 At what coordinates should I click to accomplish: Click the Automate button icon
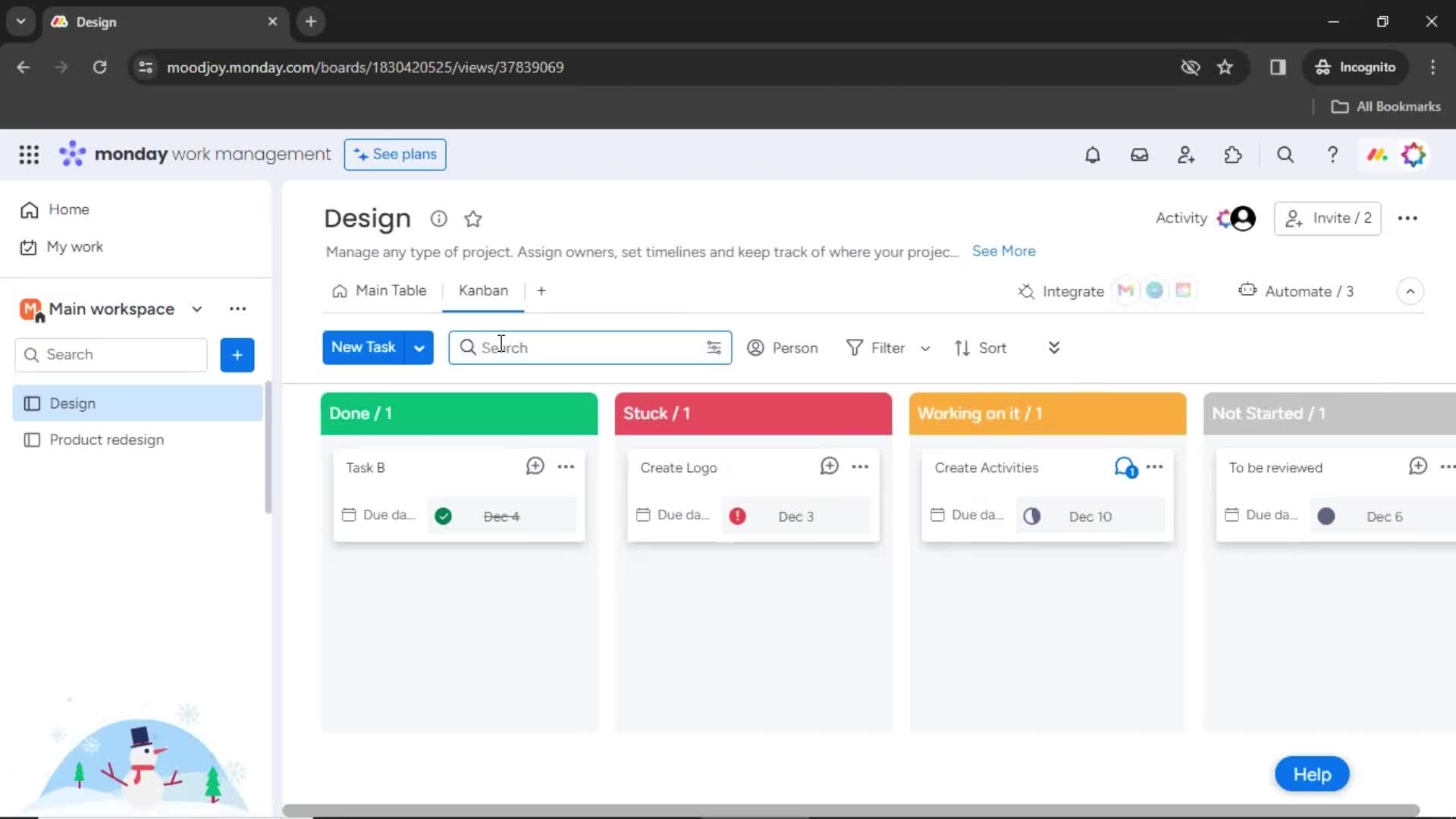(x=1247, y=291)
